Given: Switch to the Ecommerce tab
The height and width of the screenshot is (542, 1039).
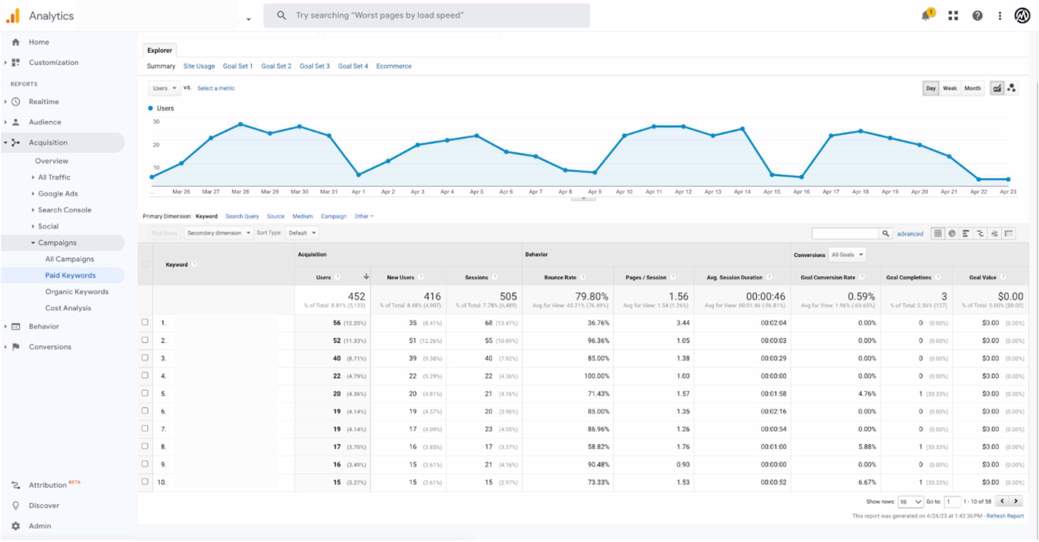Looking at the screenshot, I should (393, 66).
